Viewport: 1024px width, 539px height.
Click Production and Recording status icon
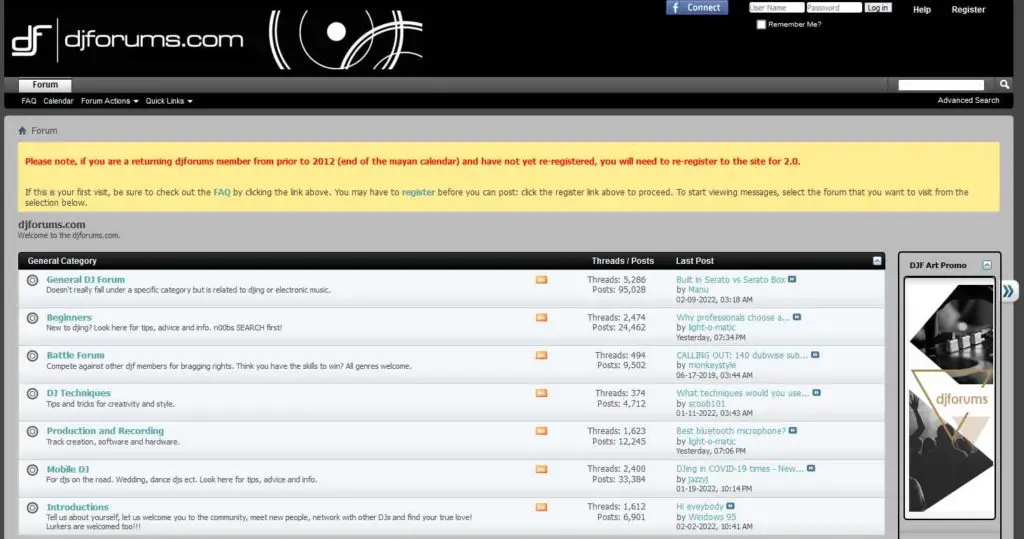click(32, 432)
